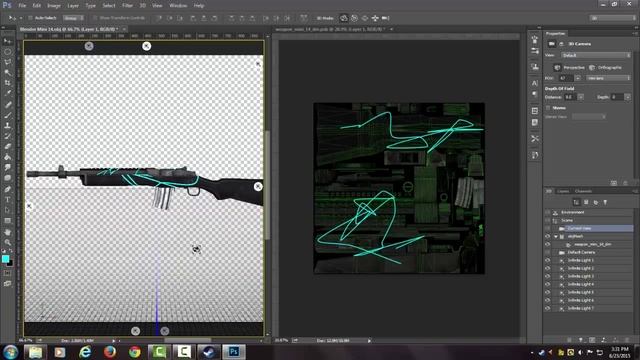Hide Infinite Light 7 visibility eye
640x360 pixels.
click(547, 308)
